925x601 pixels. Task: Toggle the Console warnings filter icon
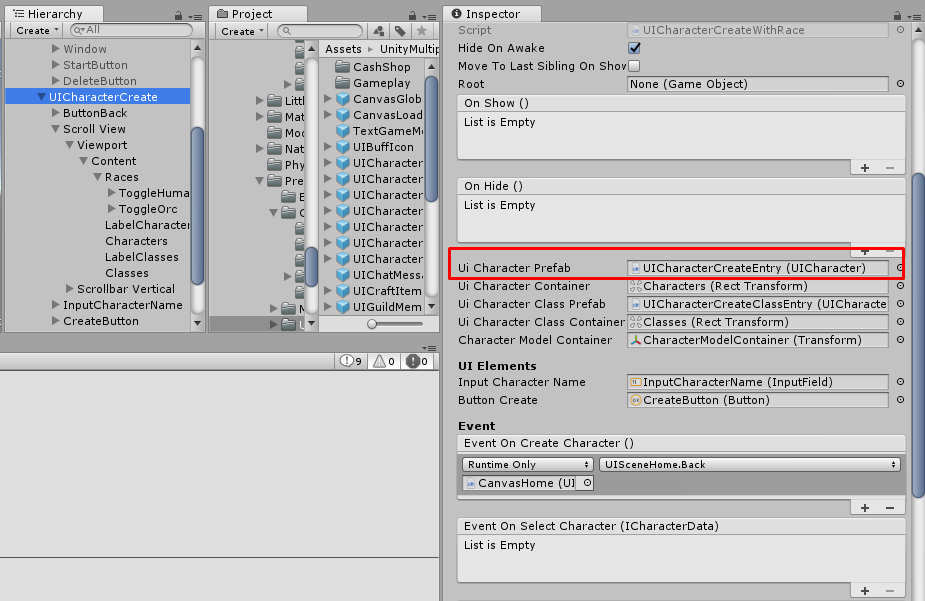pyautogui.click(x=381, y=361)
